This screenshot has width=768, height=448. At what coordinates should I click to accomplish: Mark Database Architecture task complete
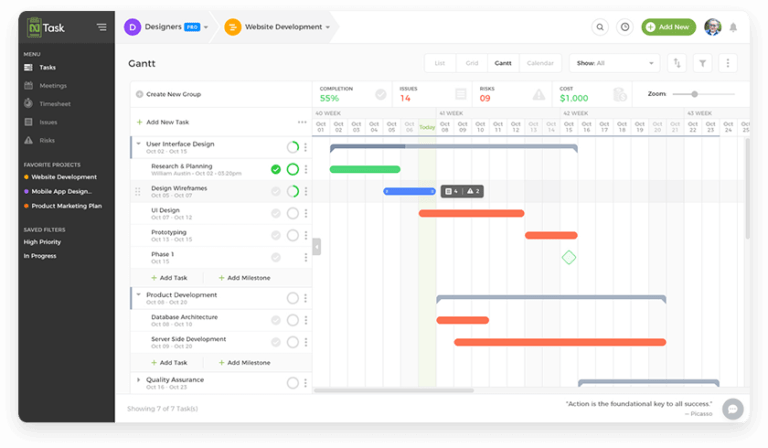276,320
